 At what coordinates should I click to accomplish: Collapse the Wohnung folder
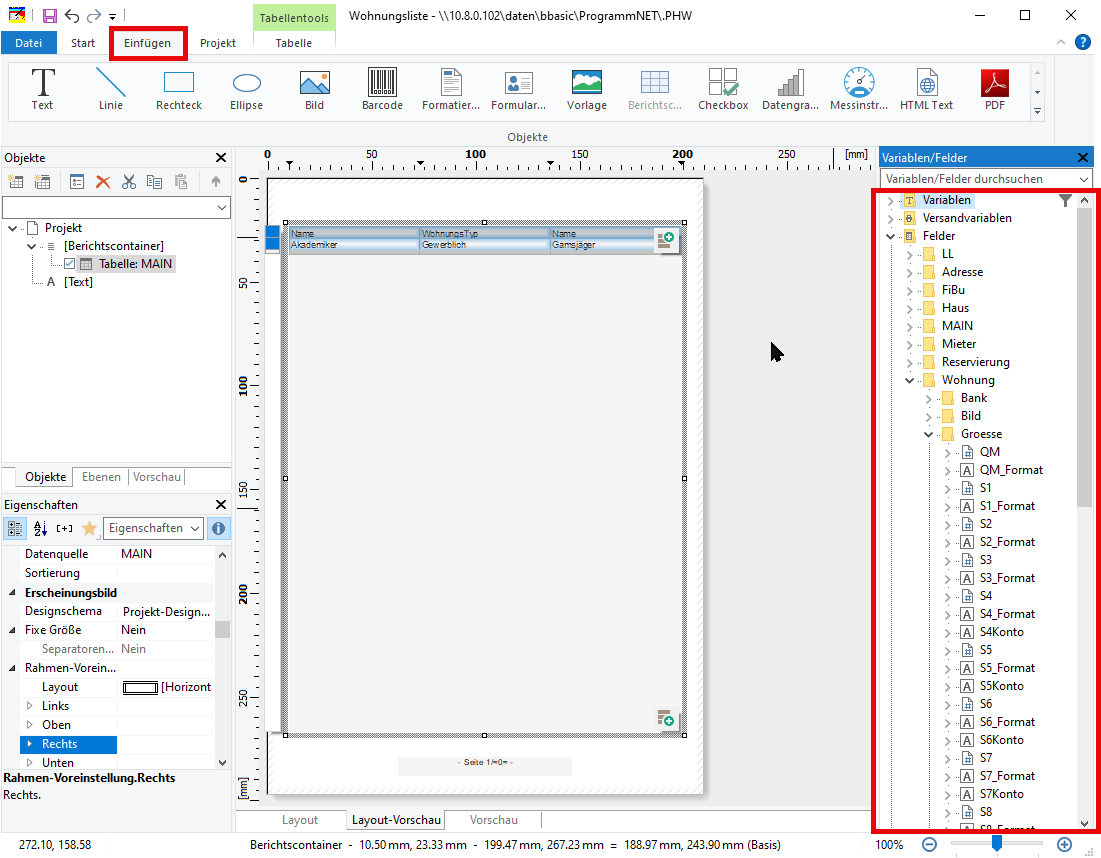click(x=909, y=381)
